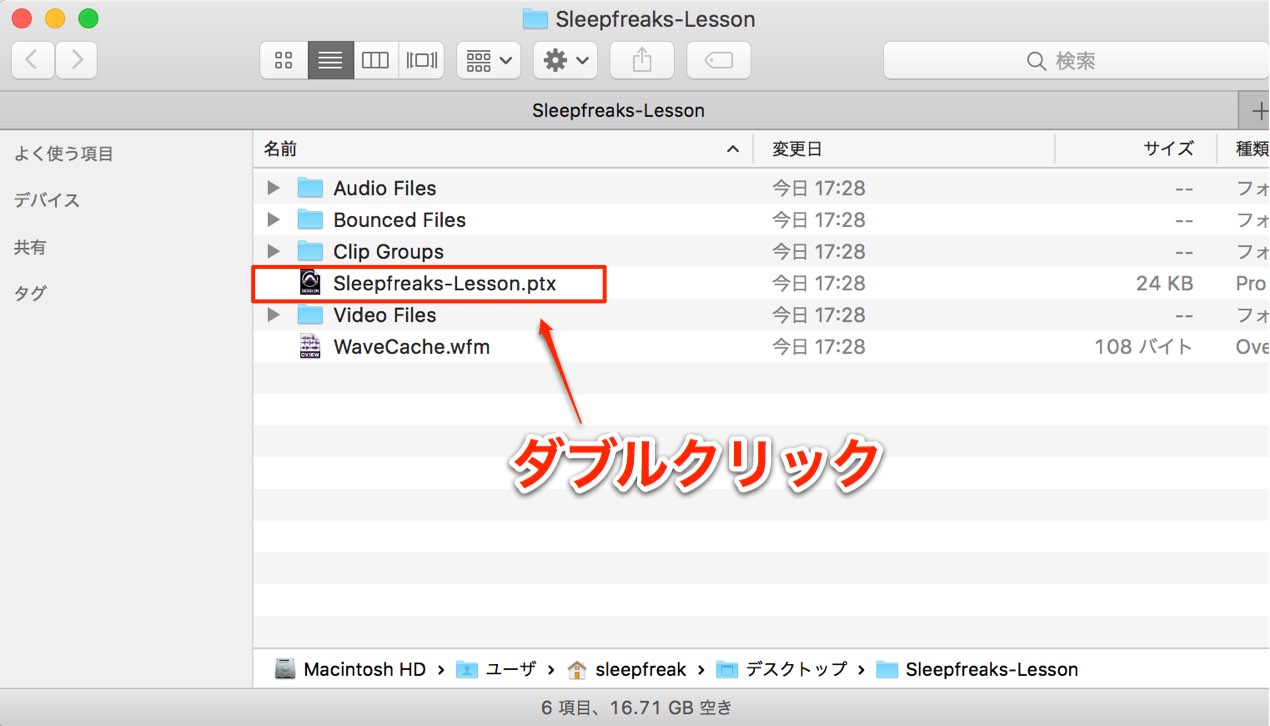This screenshot has height=726, width=1270.
Task: Open the よく使う項目 sidebar section
Action: click(63, 154)
